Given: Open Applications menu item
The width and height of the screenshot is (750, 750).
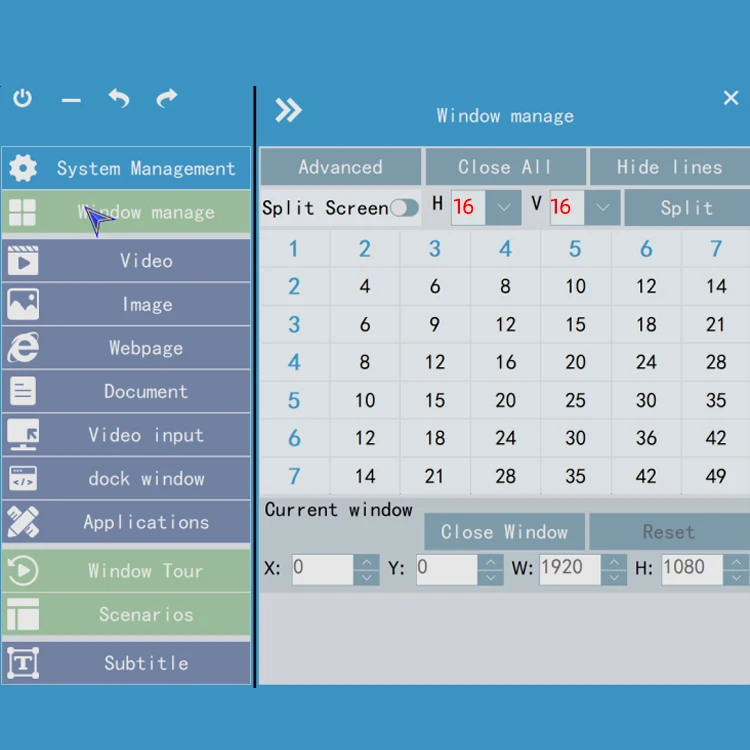Looking at the screenshot, I should [126, 522].
